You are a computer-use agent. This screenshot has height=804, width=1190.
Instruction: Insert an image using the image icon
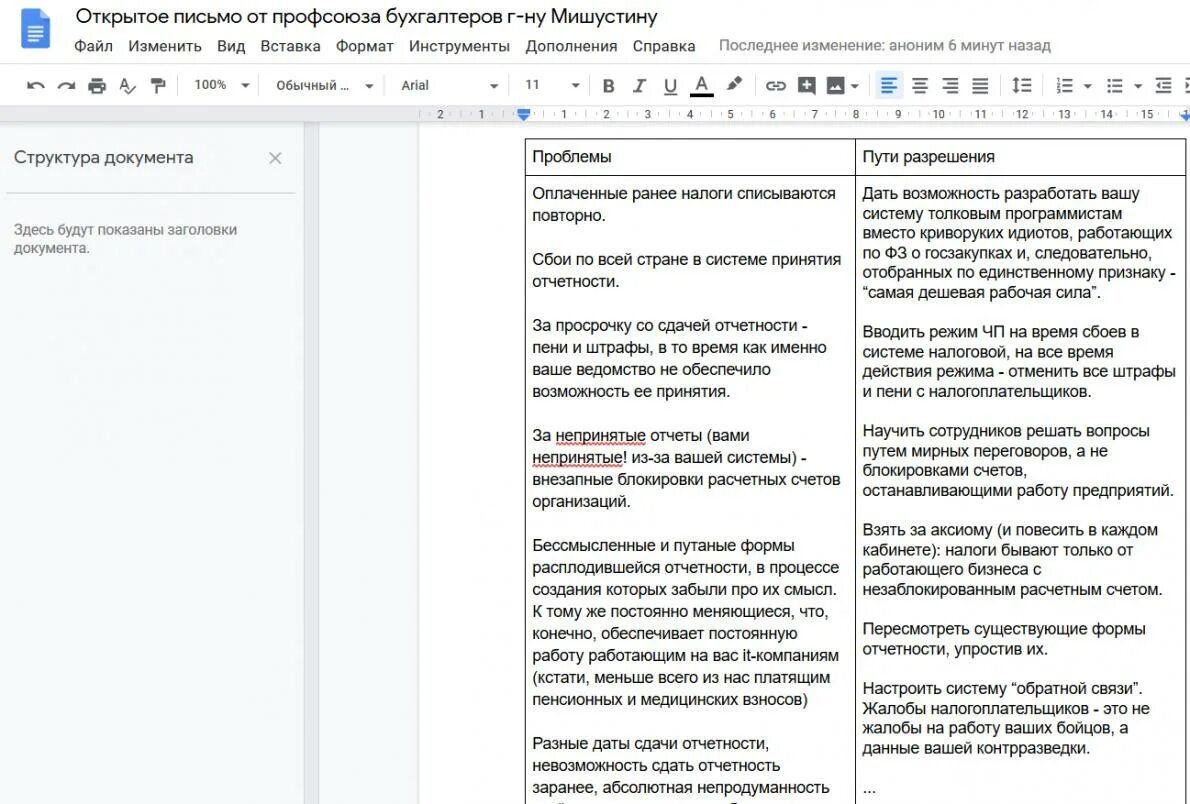click(x=836, y=85)
